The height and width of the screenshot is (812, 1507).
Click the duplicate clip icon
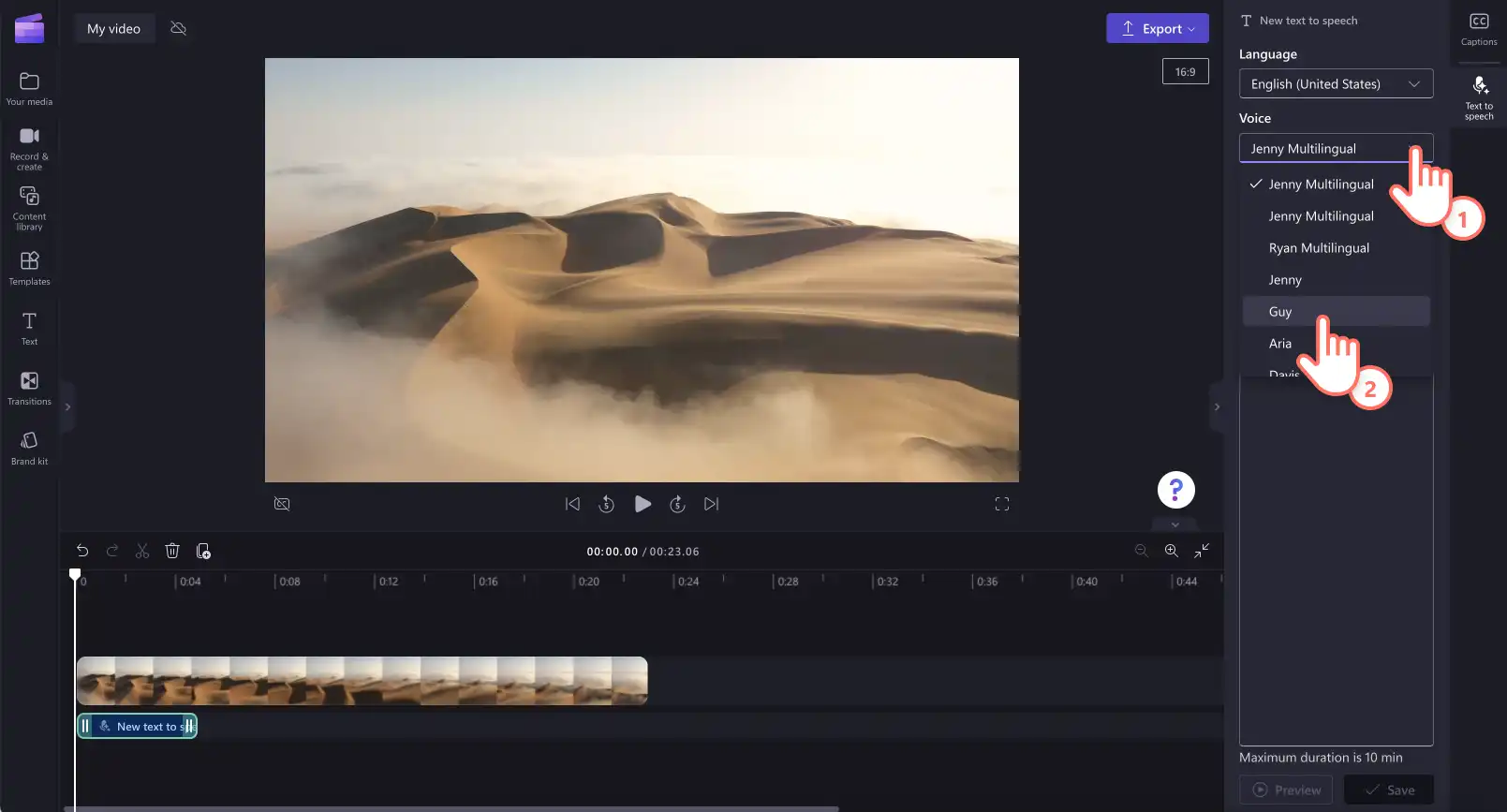[x=203, y=551]
